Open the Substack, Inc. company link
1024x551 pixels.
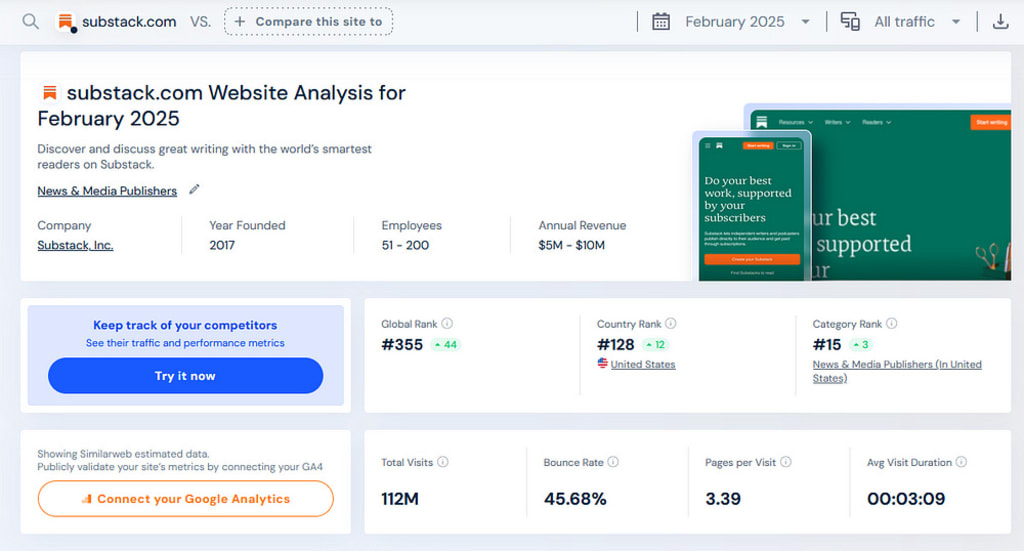point(75,245)
